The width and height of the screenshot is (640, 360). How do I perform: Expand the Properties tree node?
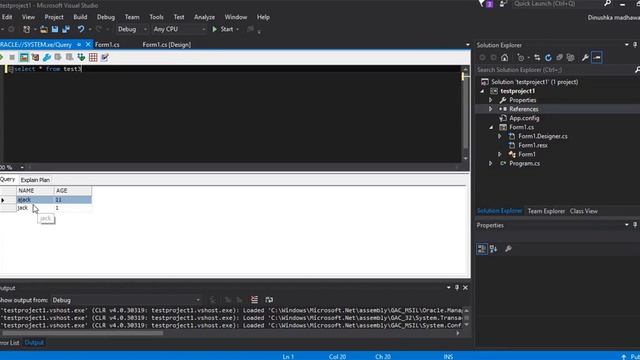491,100
